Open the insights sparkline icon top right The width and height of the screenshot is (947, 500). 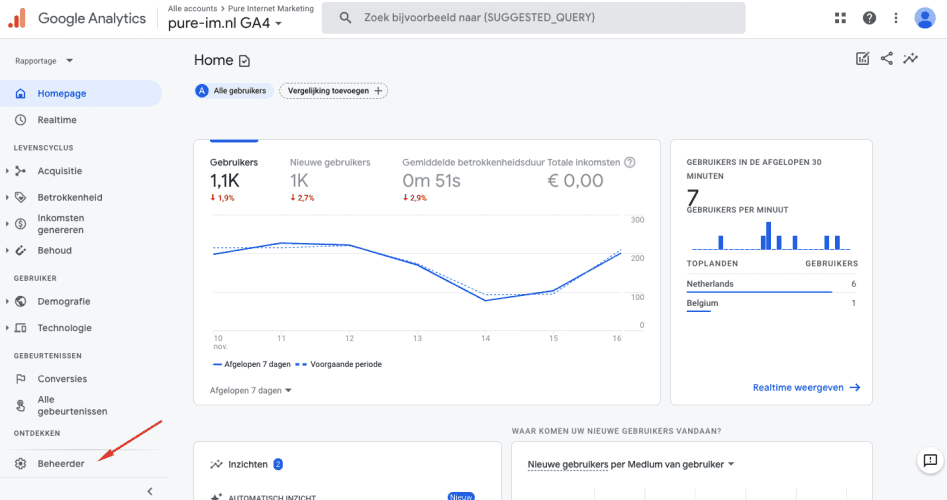910,59
